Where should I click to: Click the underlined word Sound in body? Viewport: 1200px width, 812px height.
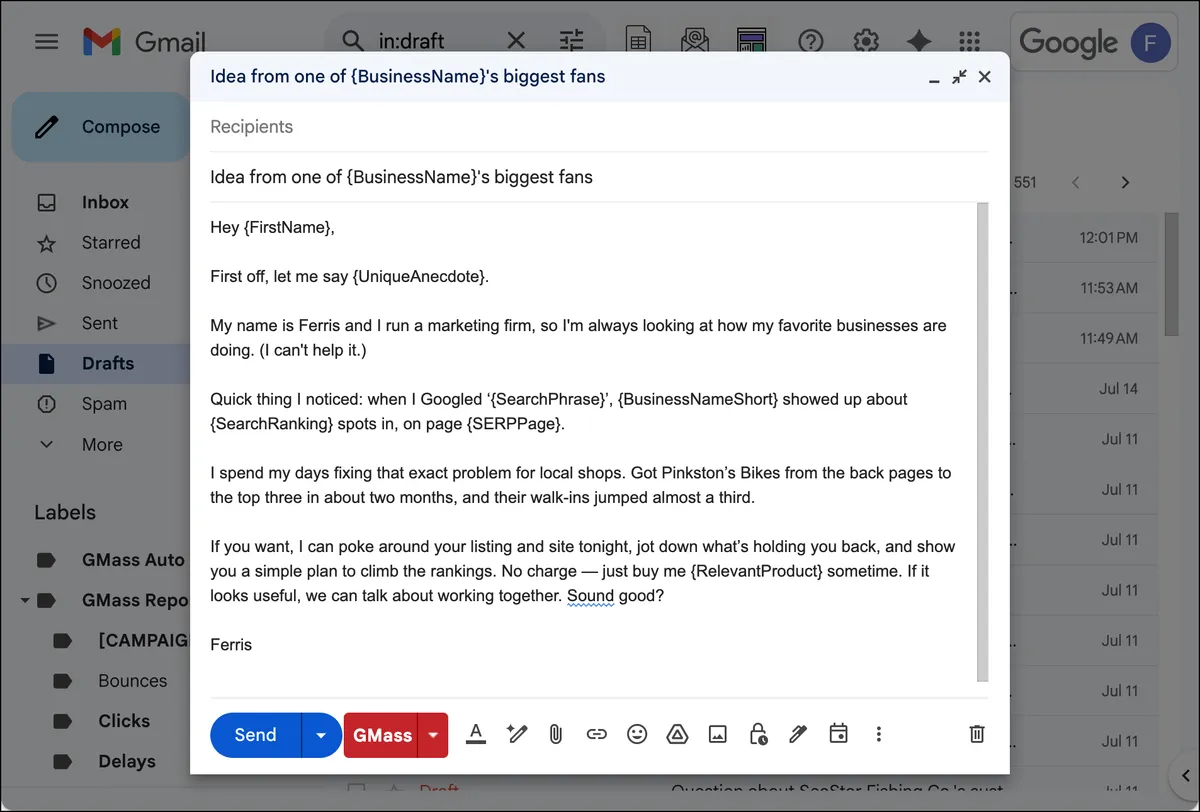tap(590, 596)
